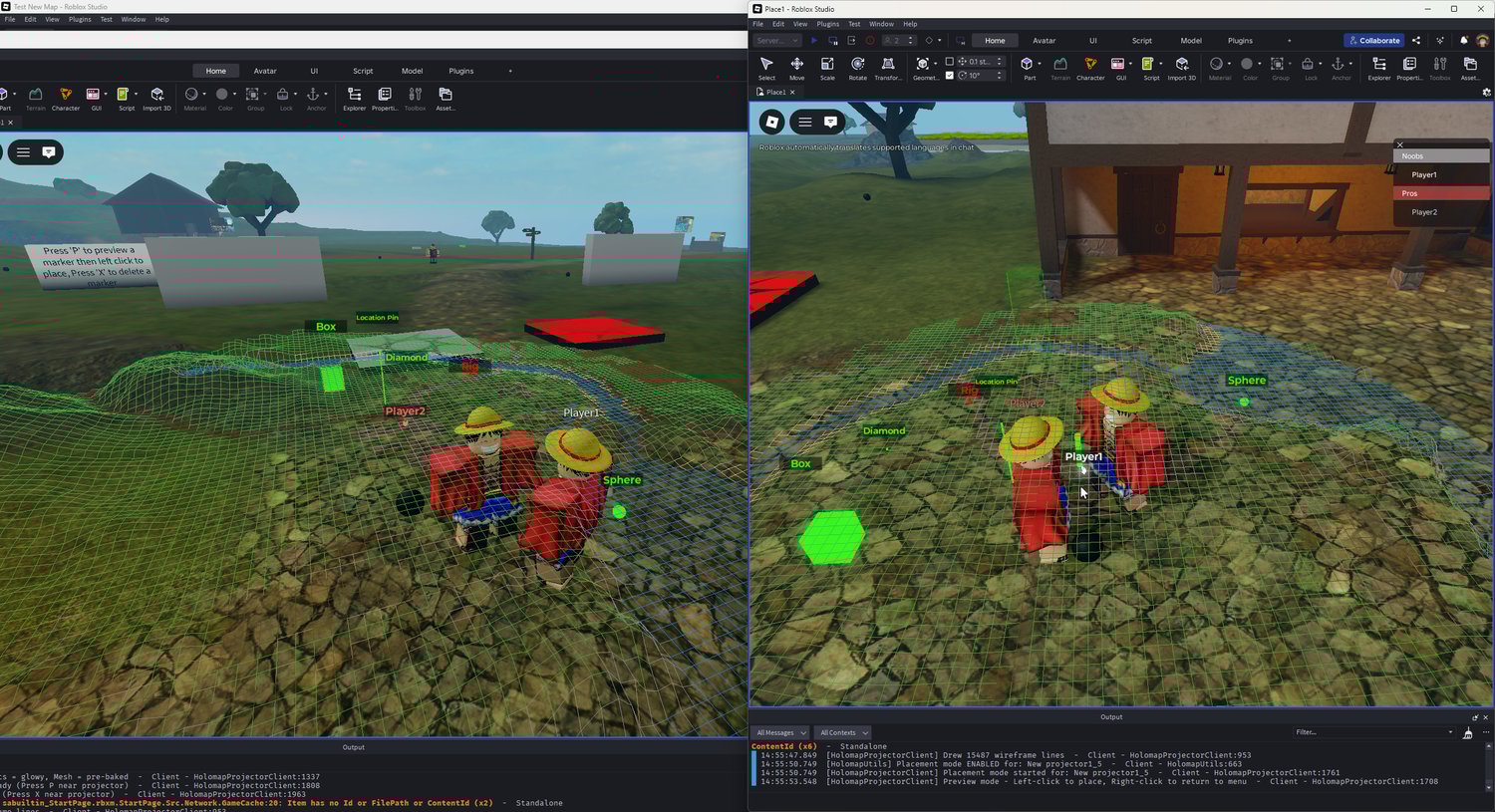Click Import 3D in Test New Map window
Screen dimensions: 1495x812
point(156,98)
